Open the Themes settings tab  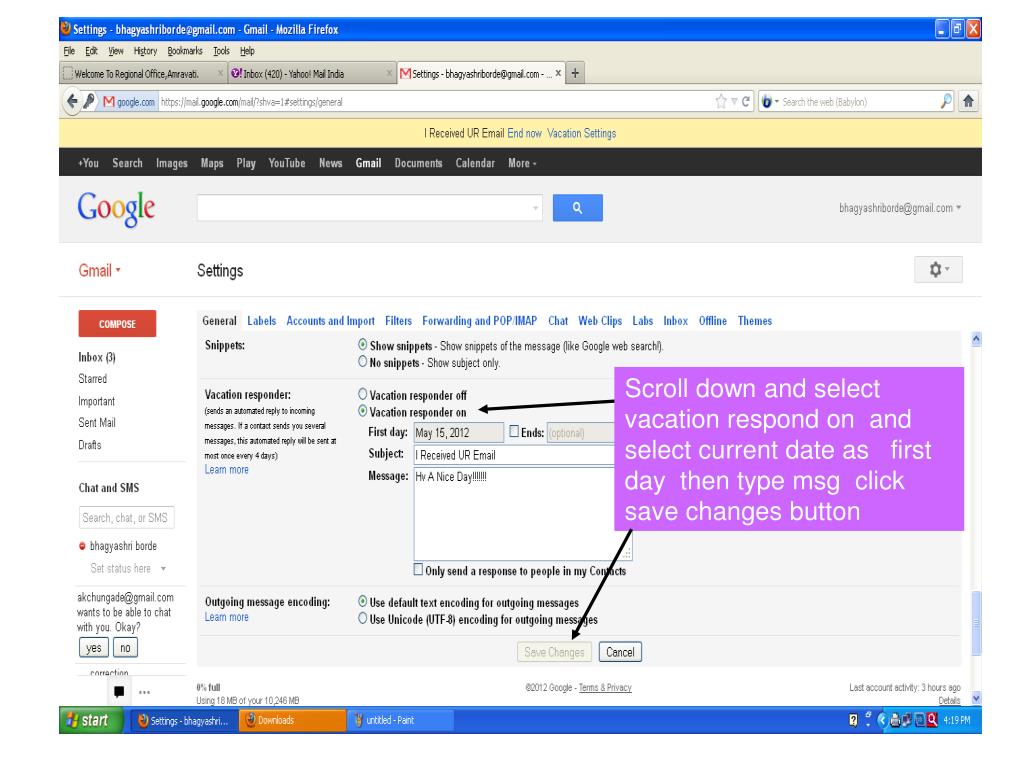[755, 321]
